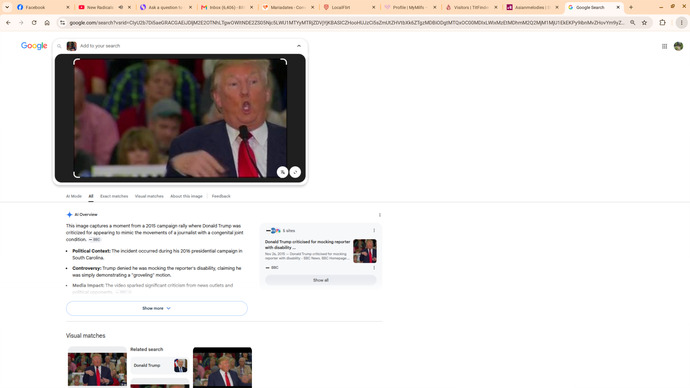The image size is (690, 388).
Task: Switch to the Gmail Inbox tab
Action: click(227, 7)
